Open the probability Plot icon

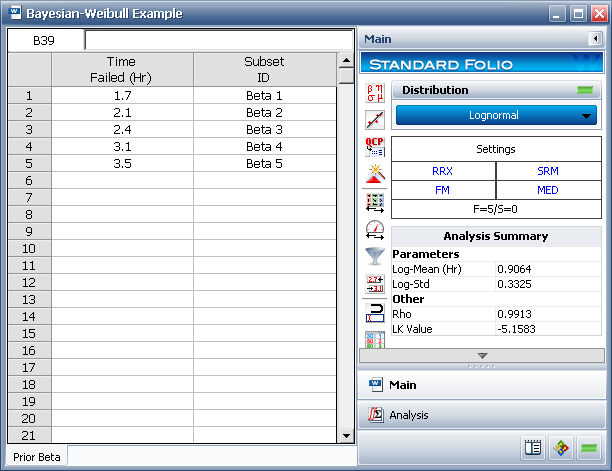(375, 120)
